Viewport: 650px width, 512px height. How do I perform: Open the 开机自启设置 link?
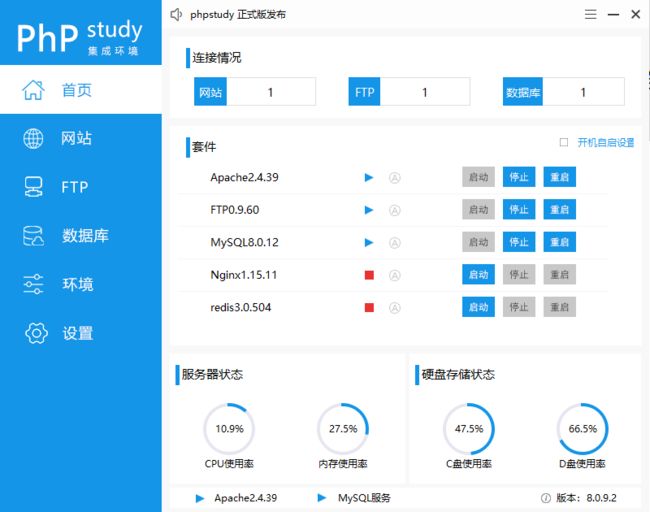coord(606,143)
